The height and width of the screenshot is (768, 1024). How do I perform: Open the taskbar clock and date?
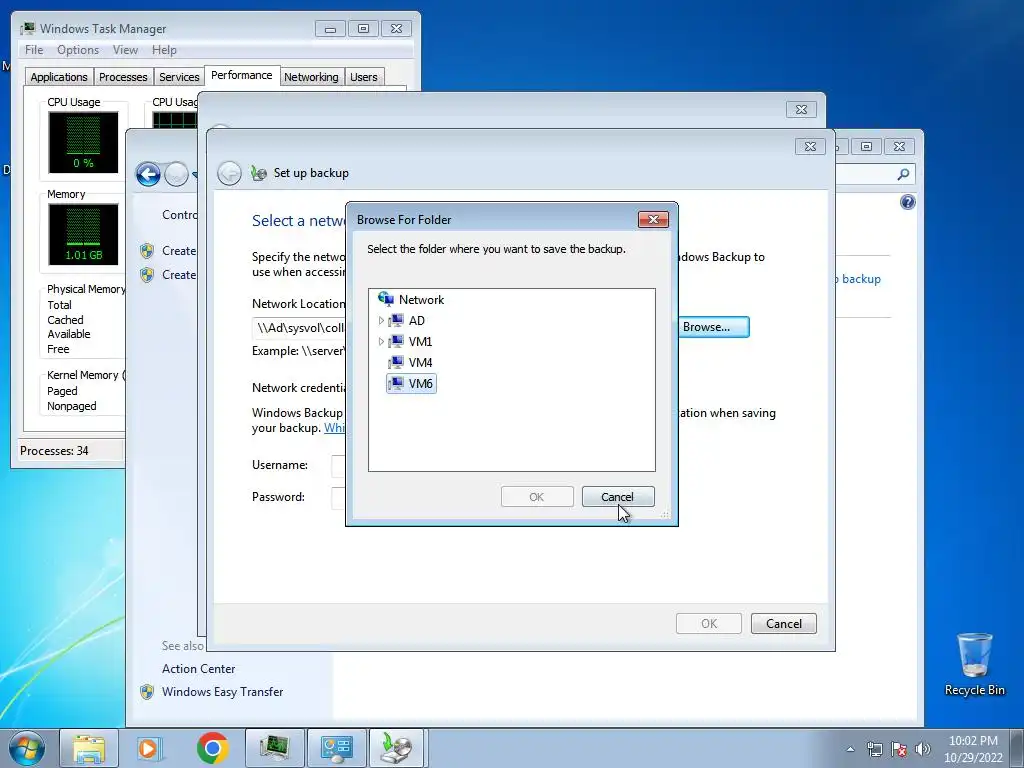point(973,749)
